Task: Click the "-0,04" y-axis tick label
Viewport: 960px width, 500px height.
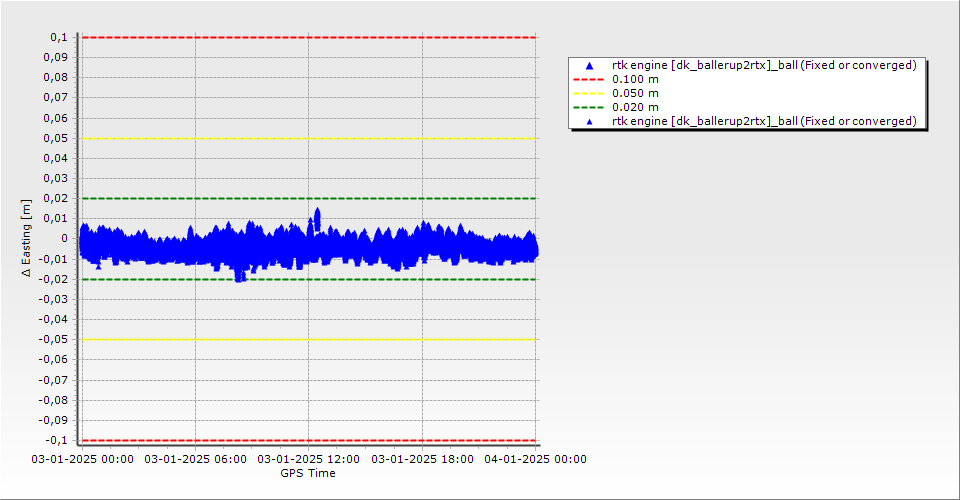Action: coord(53,319)
